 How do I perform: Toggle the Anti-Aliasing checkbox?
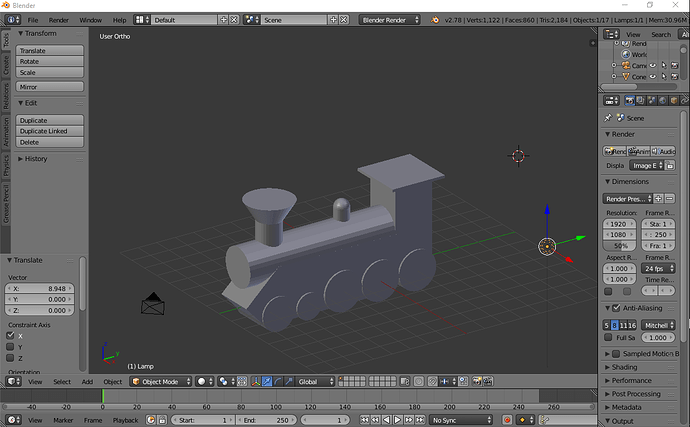615,307
